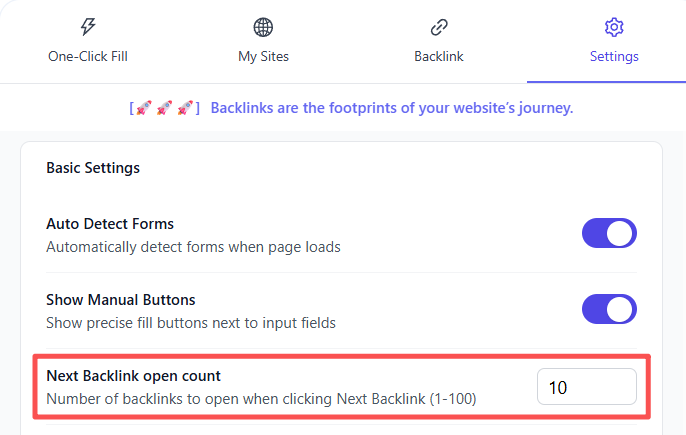Screen dimensions: 686x435
Task: Focus the Next Backlink open count field
Action: [586, 387]
